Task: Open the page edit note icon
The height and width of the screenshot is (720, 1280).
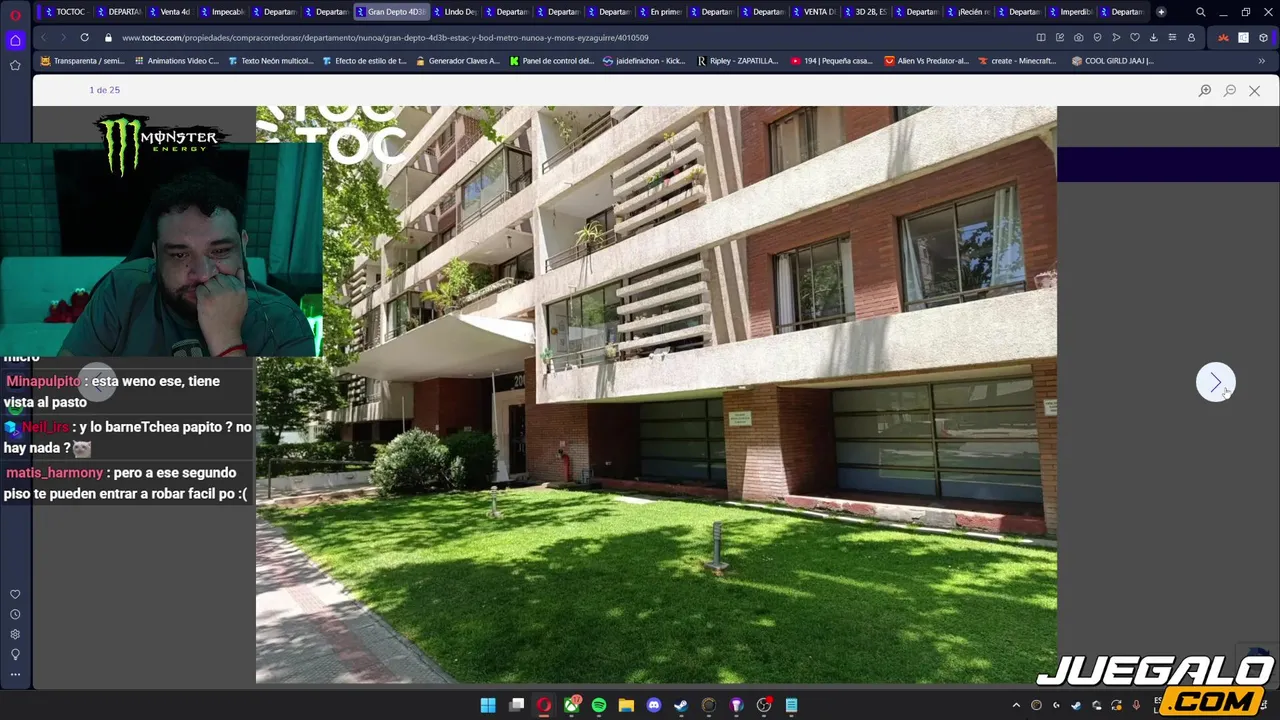Action: [1060, 38]
